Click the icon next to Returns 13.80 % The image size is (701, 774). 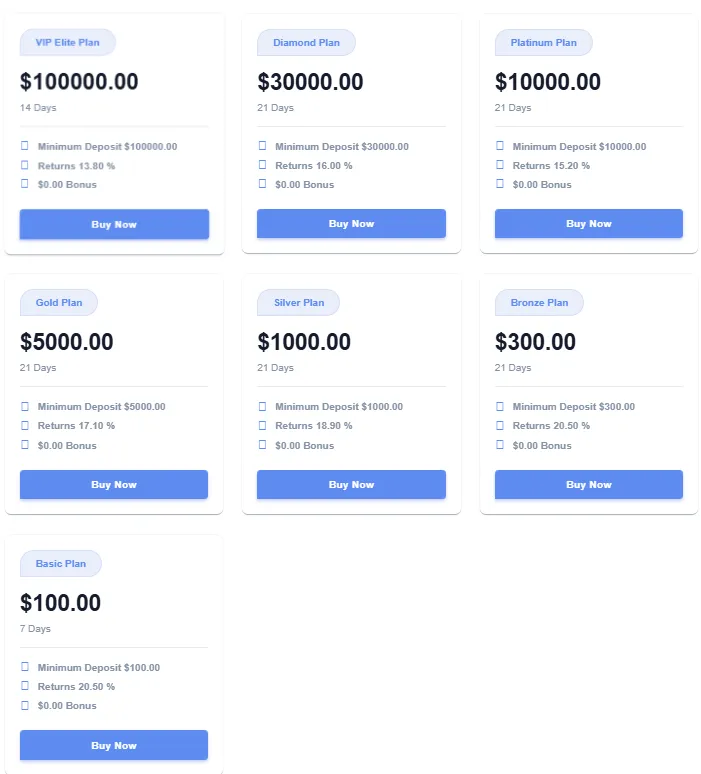point(25,165)
